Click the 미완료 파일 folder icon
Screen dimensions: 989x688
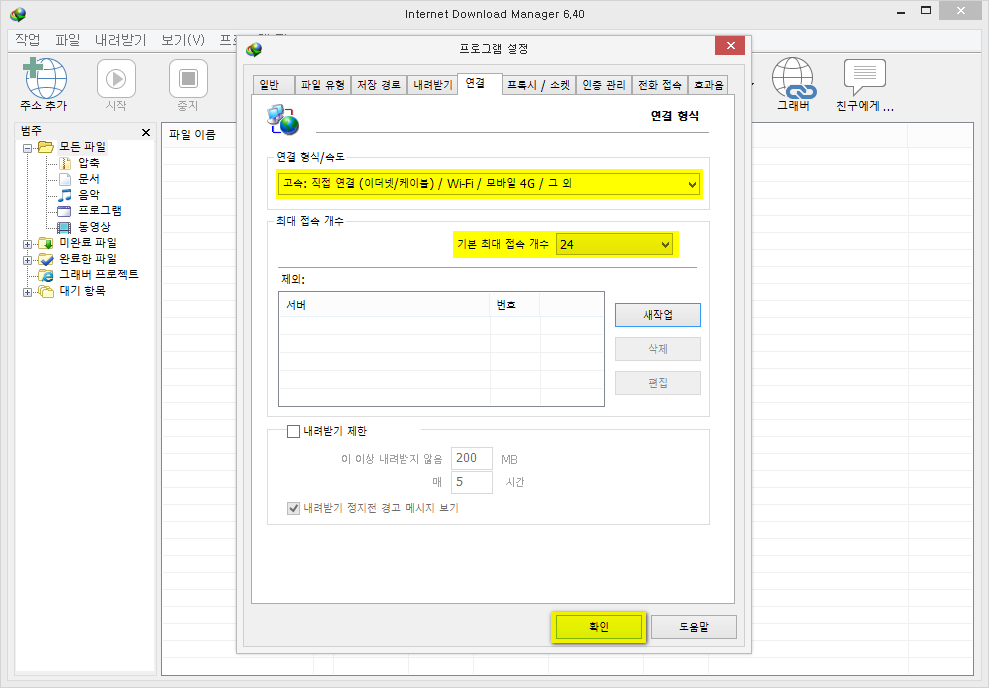tap(45, 243)
